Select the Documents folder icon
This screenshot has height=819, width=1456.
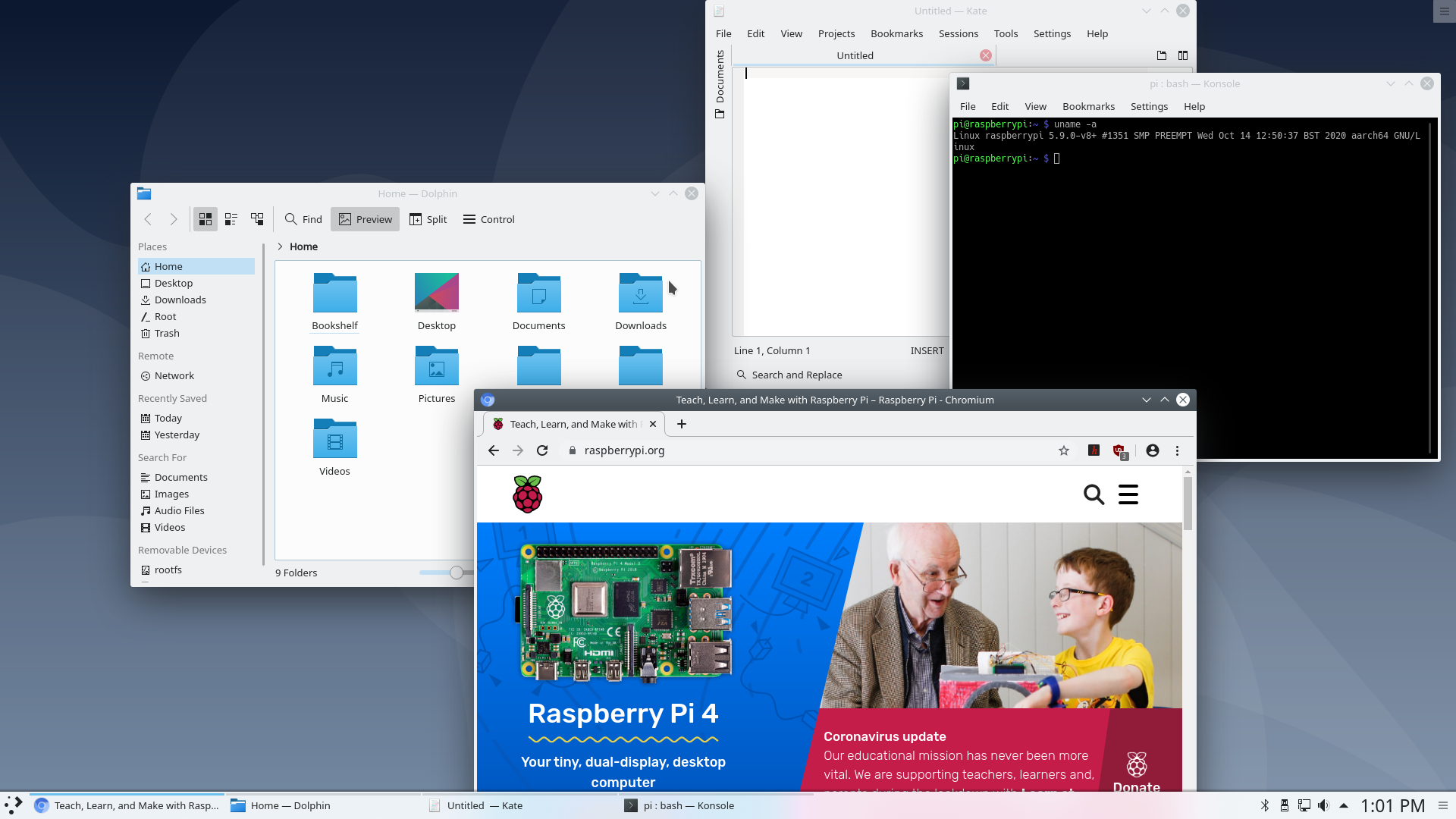coord(538,293)
